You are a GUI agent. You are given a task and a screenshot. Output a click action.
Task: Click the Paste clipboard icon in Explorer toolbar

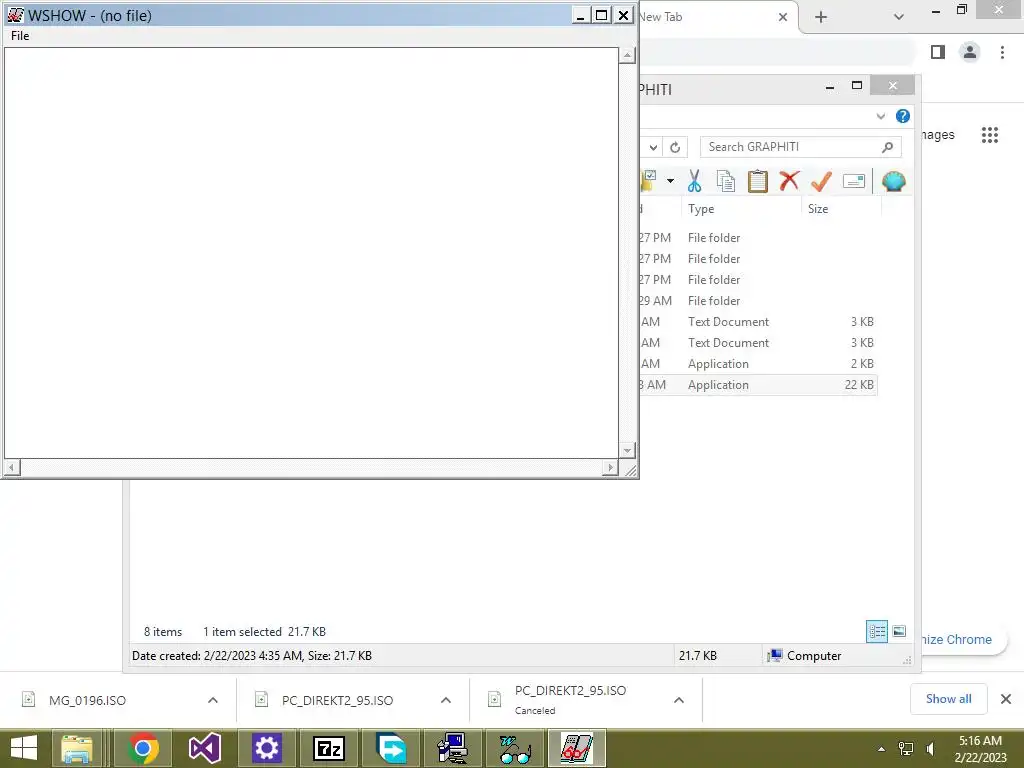click(x=758, y=181)
